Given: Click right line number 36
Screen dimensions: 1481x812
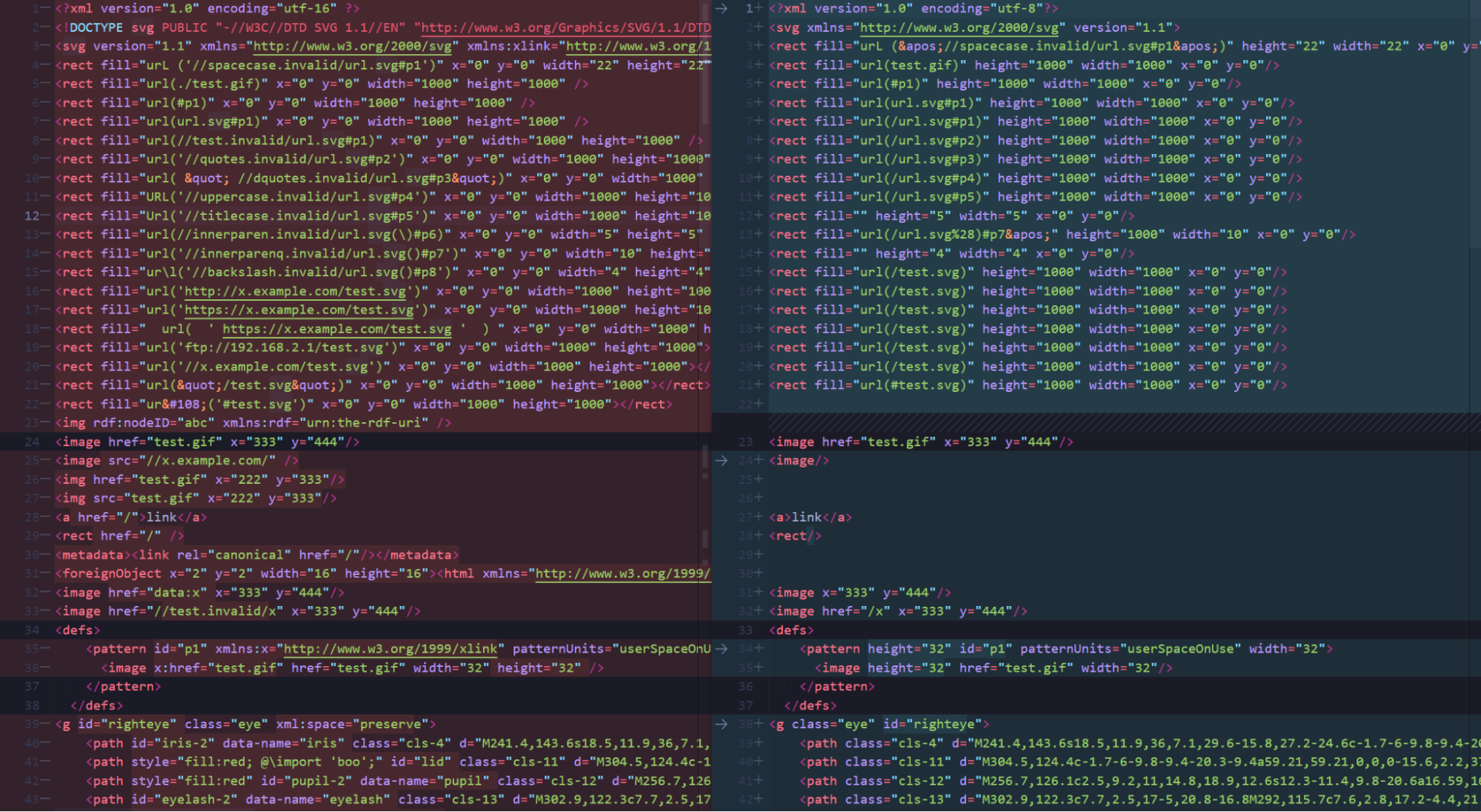Looking at the screenshot, I should [x=745, y=686].
